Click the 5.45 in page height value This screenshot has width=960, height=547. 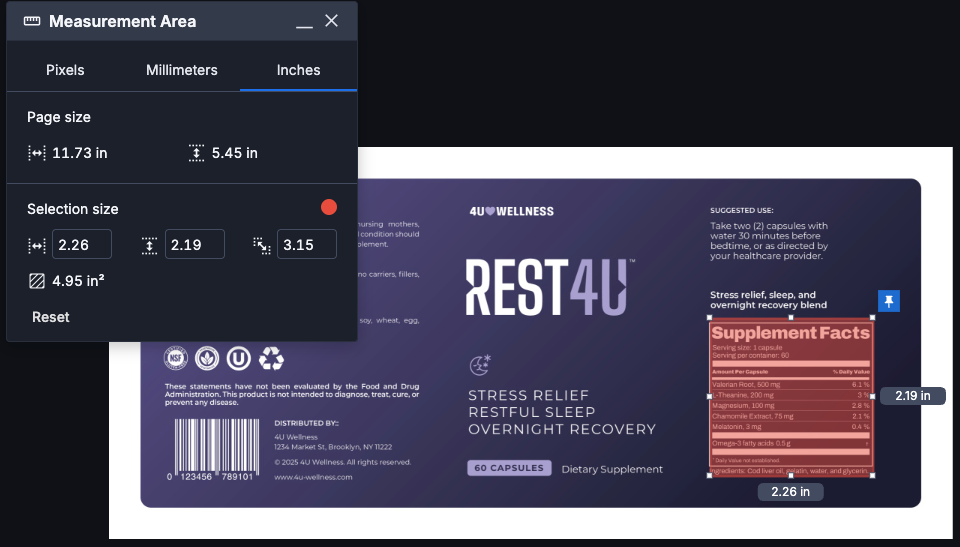click(234, 153)
